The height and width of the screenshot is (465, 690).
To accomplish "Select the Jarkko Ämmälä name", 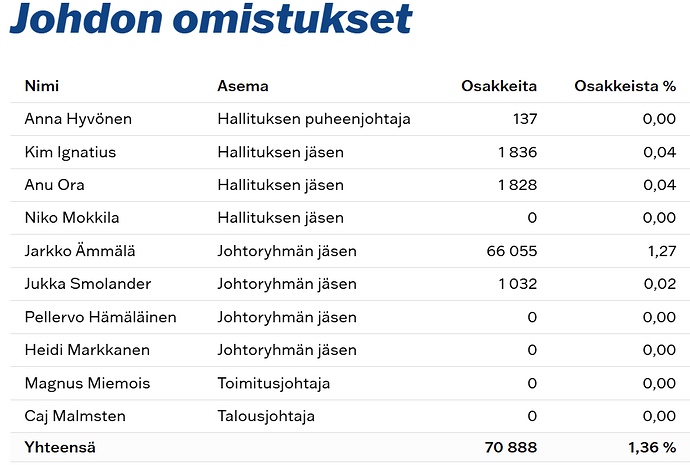I will tap(80, 251).
